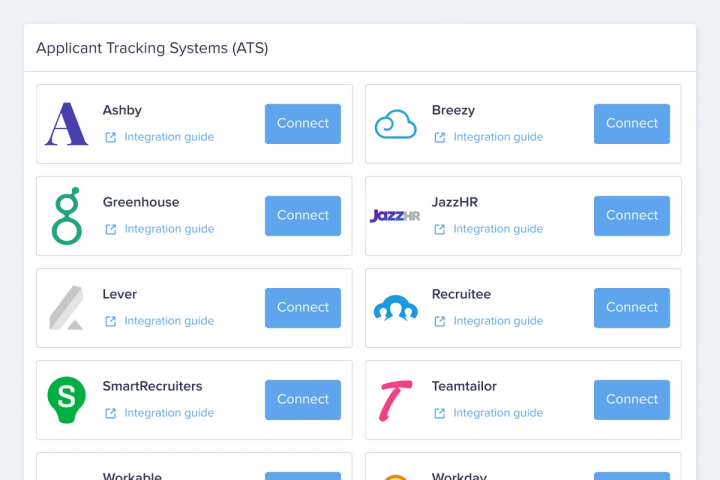Screen dimensions: 720x480
Task: Click the Lever name text
Action: click(x=120, y=294)
